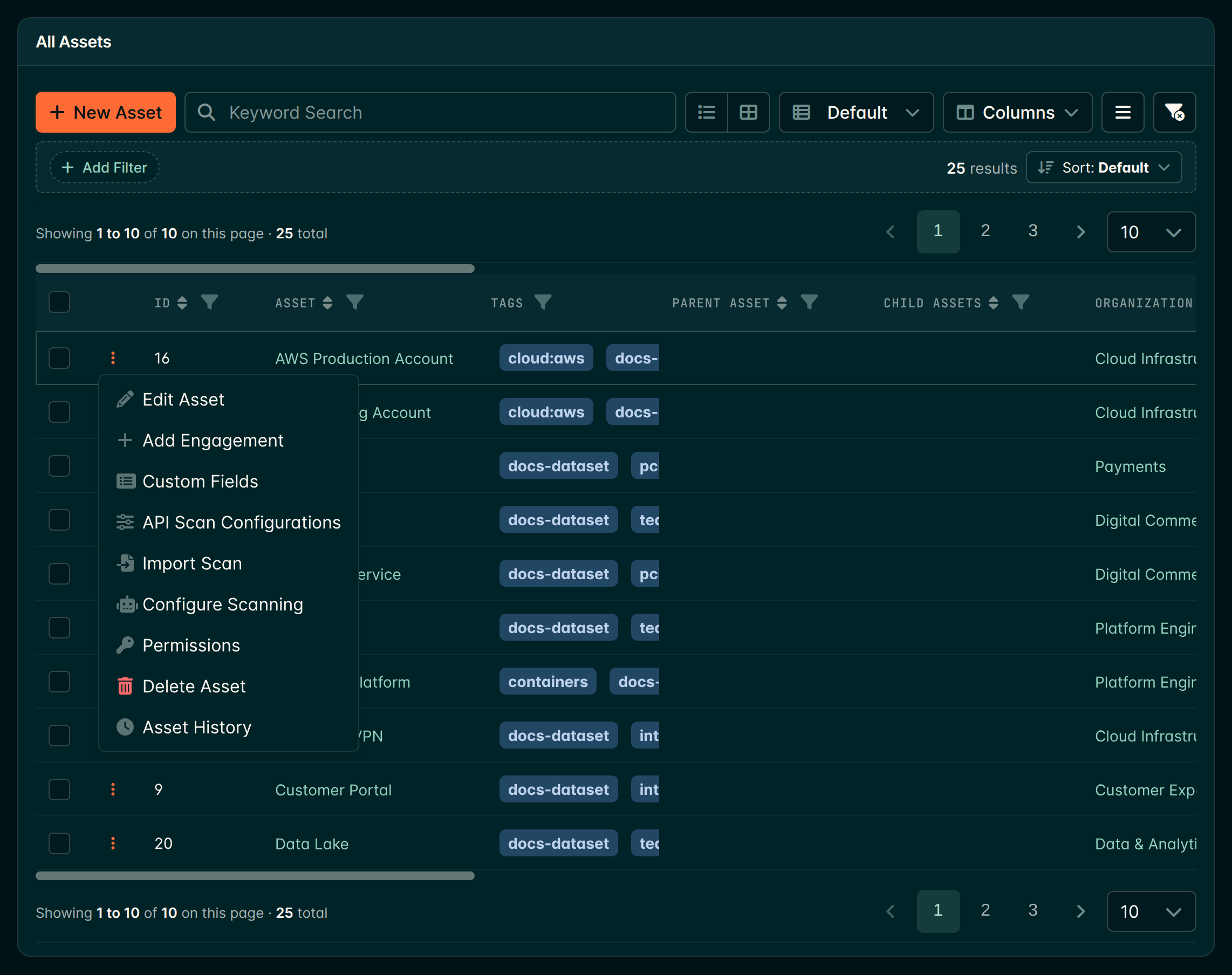Open the Sort: Default dropdown
The image size is (1232, 975).
click(x=1104, y=167)
